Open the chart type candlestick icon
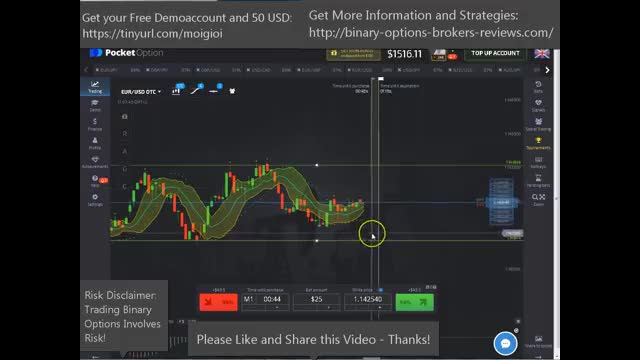Image resolution: width=640 pixels, height=360 pixels. [x=176, y=91]
